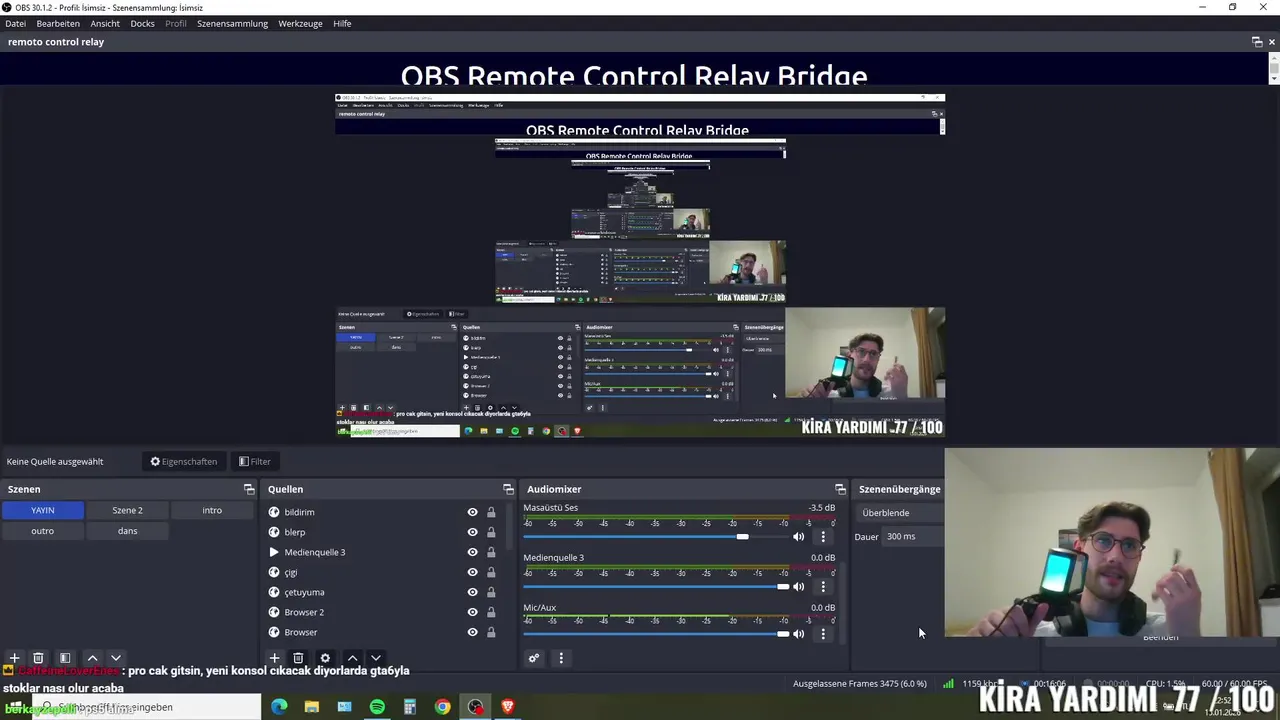Viewport: 1280px width, 720px height.
Task: Open the Audiomixer bottom three-dot menu
Action: coord(561,658)
